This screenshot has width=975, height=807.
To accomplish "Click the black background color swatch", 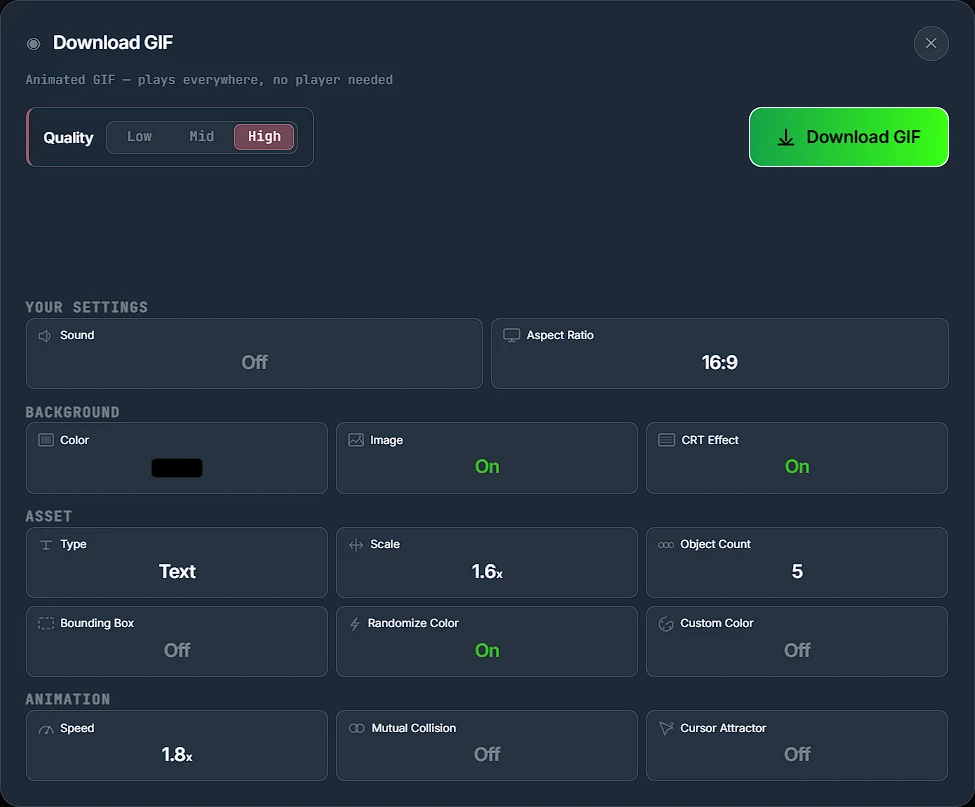I will click(177, 468).
